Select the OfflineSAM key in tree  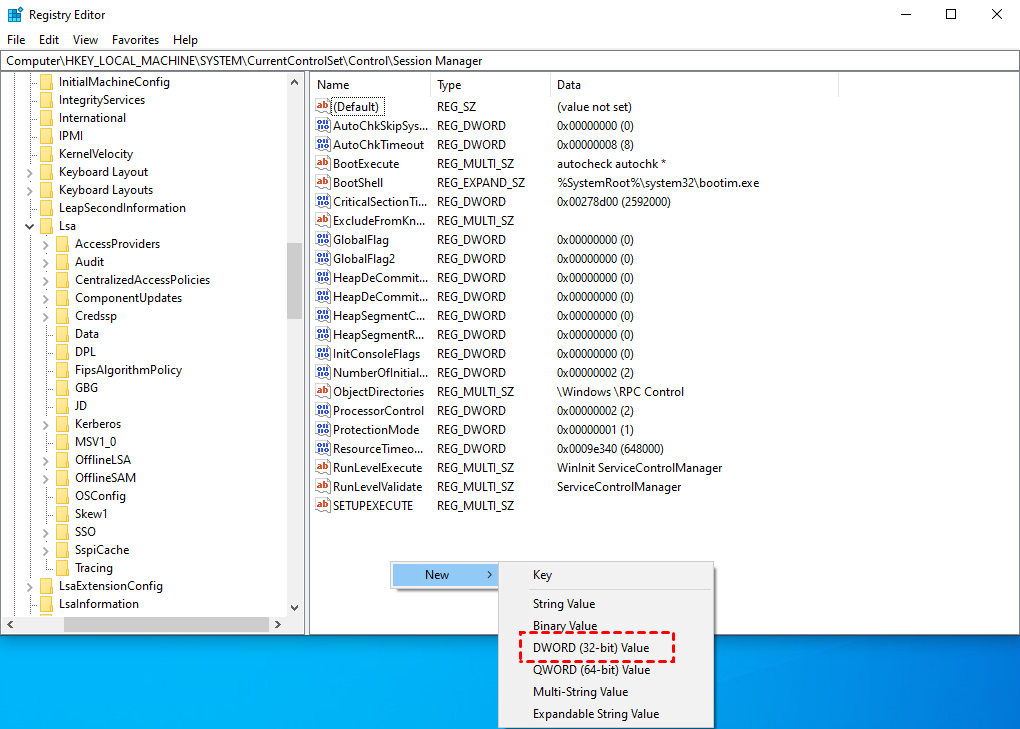[x=103, y=478]
